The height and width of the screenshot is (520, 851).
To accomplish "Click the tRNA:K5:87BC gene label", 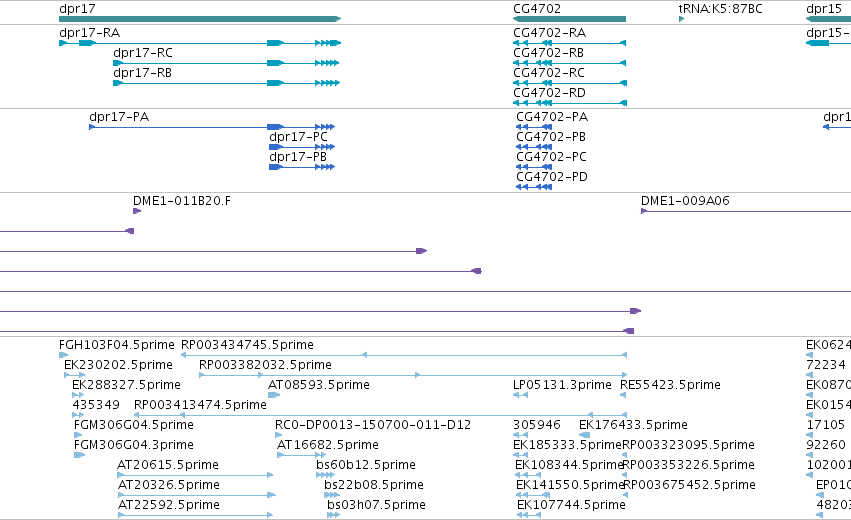I will 720,9.
